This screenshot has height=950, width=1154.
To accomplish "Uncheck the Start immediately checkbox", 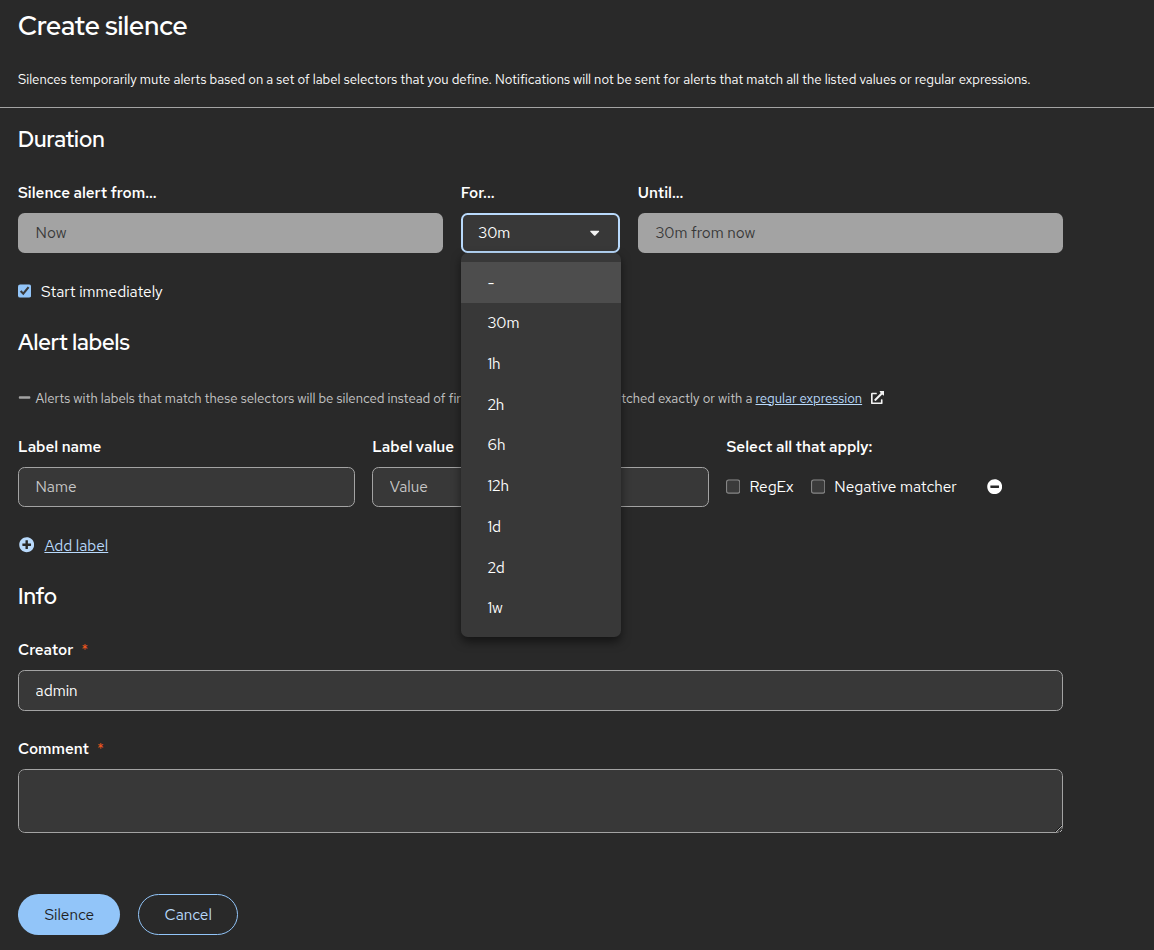I will [x=25, y=292].
